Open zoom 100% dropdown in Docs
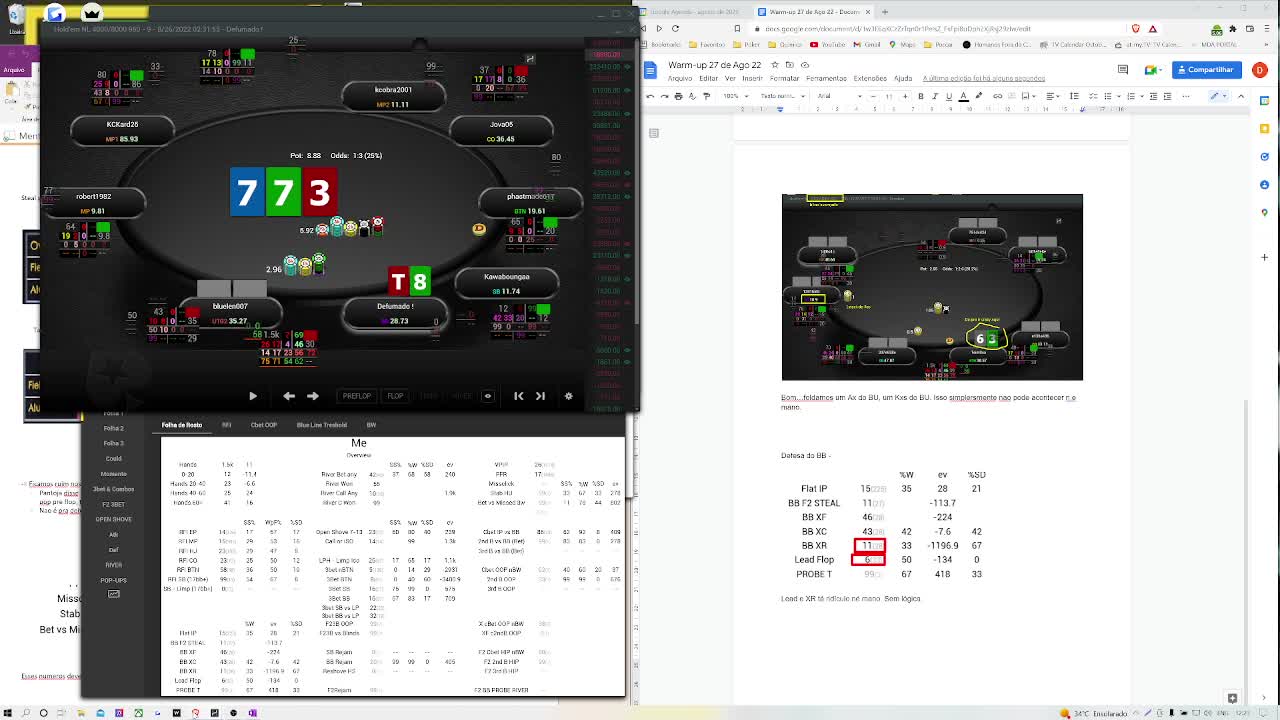The image size is (1280, 720). [735, 97]
